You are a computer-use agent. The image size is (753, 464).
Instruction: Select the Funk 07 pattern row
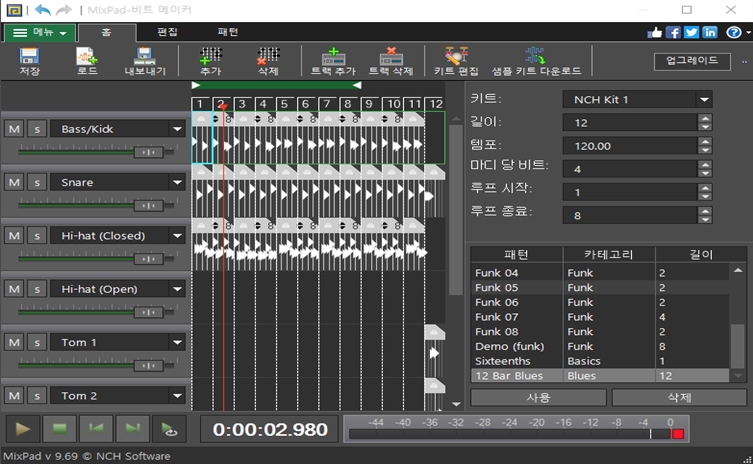[x=599, y=317]
